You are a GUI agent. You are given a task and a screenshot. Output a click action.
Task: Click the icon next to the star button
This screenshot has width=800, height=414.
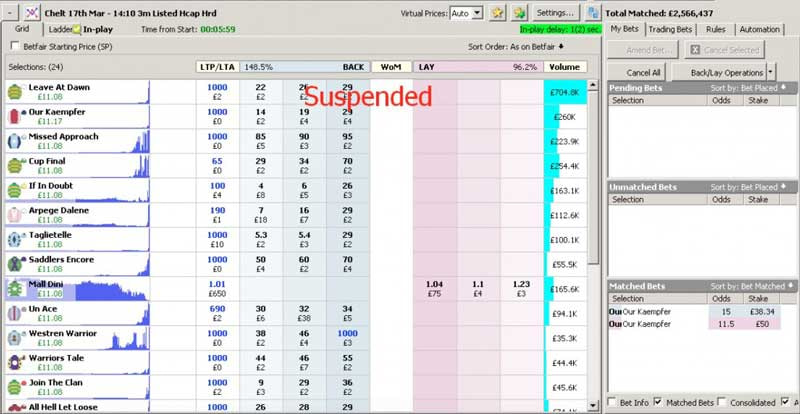tap(519, 13)
